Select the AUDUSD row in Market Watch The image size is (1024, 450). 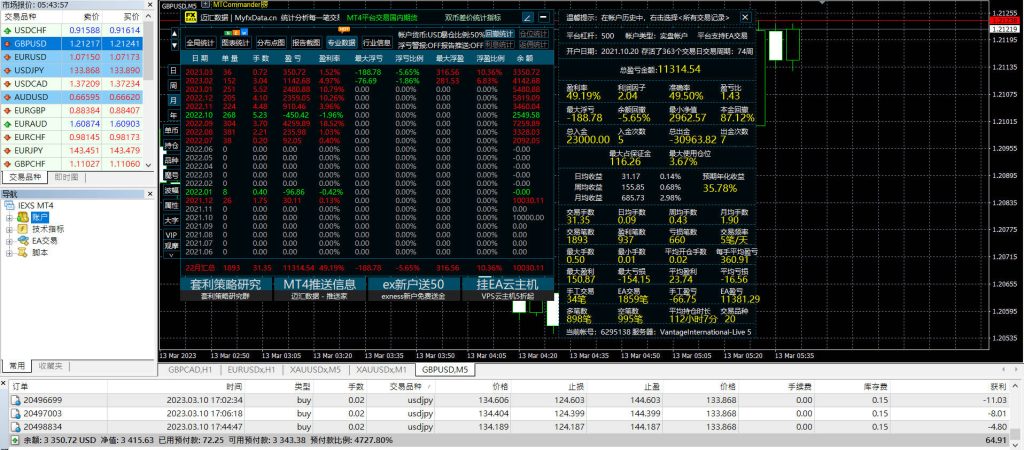[x=71, y=97]
